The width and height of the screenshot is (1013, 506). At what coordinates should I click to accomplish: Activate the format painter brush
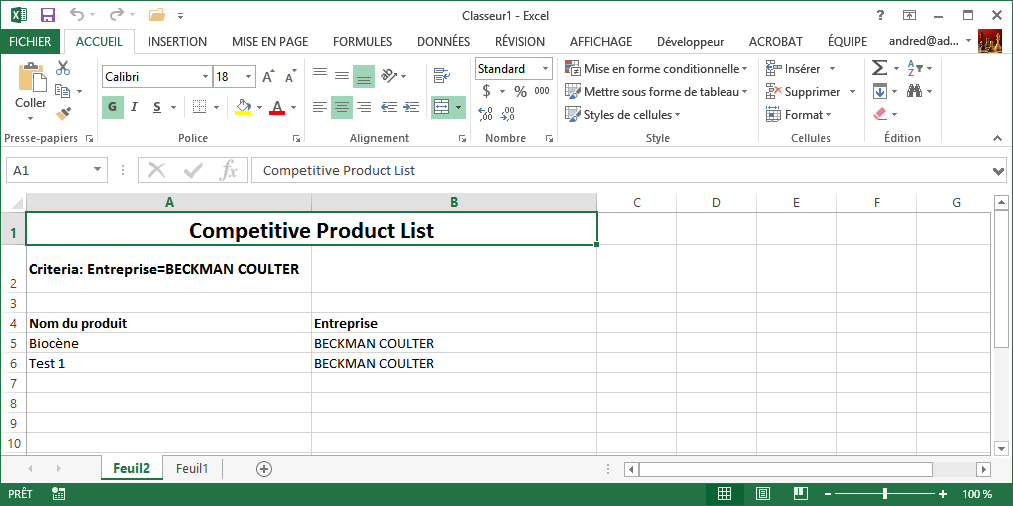pyautogui.click(x=63, y=114)
